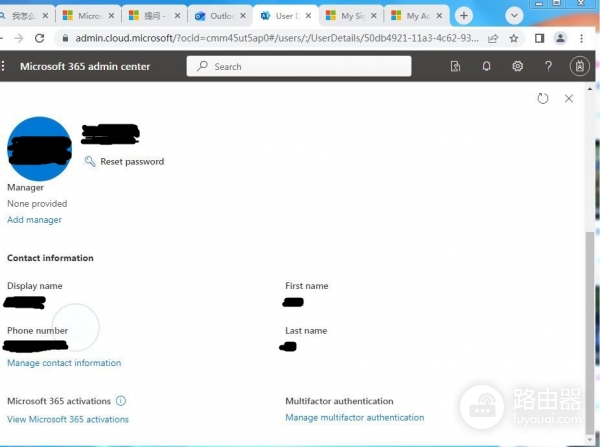Reload the browser page
The height and width of the screenshot is (447, 600).
(39, 38)
